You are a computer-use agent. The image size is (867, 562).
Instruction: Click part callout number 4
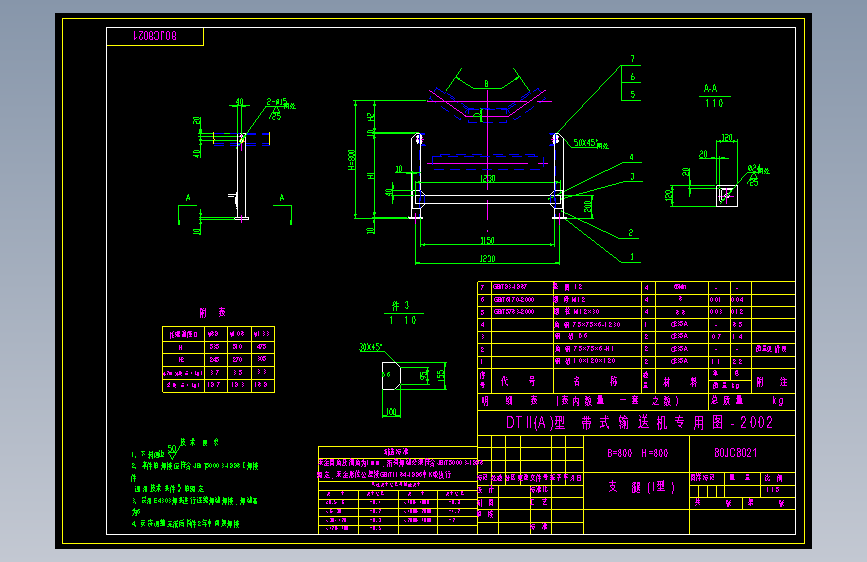click(631, 158)
